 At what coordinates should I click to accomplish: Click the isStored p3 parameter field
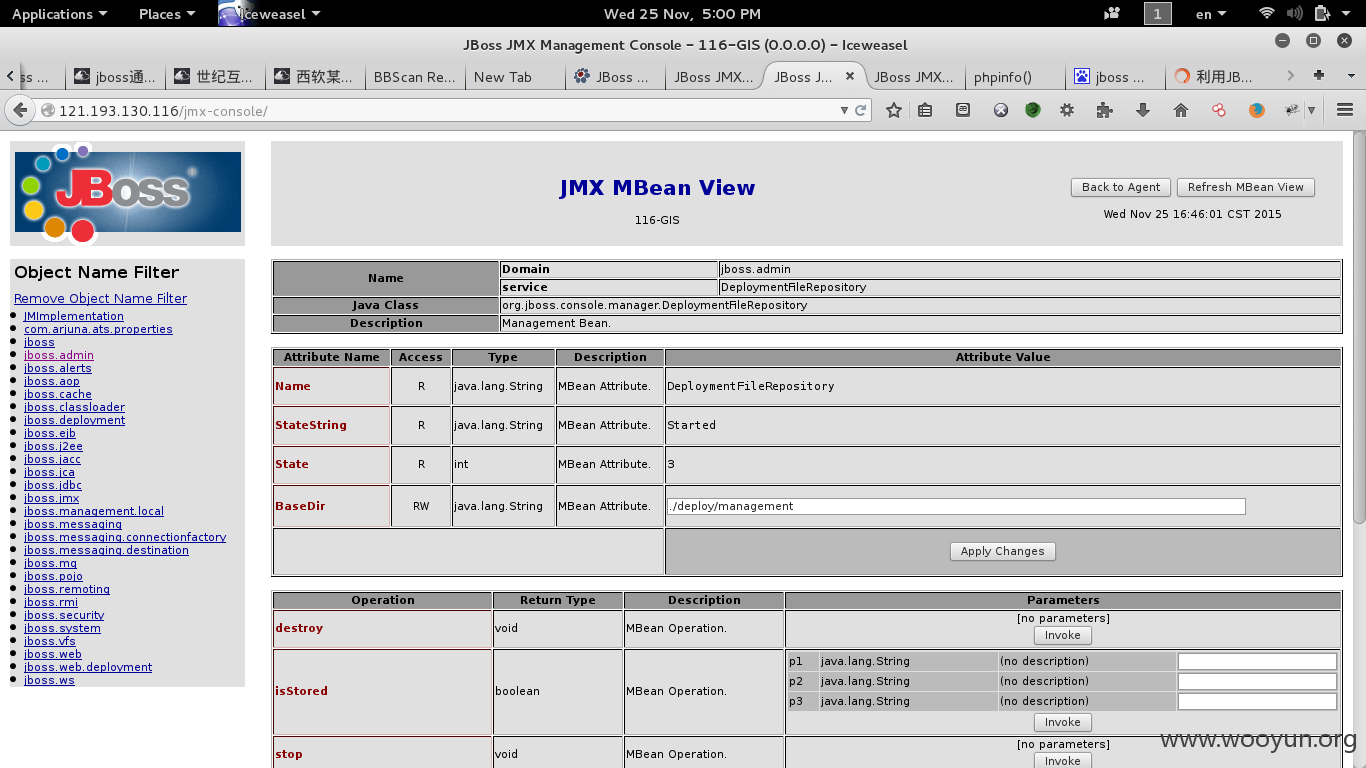pyautogui.click(x=1257, y=701)
